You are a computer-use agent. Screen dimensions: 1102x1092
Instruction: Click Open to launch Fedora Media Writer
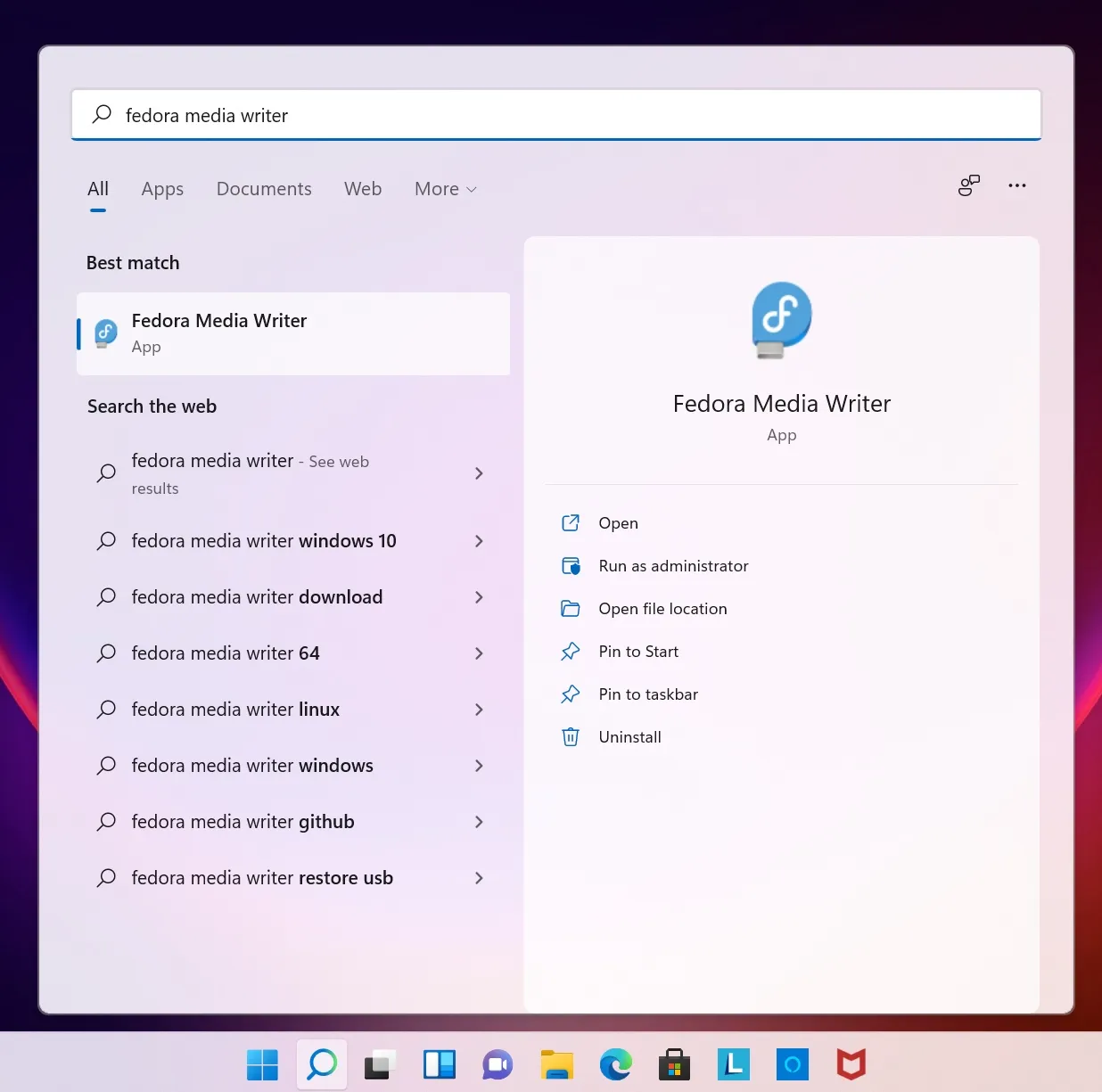(618, 523)
